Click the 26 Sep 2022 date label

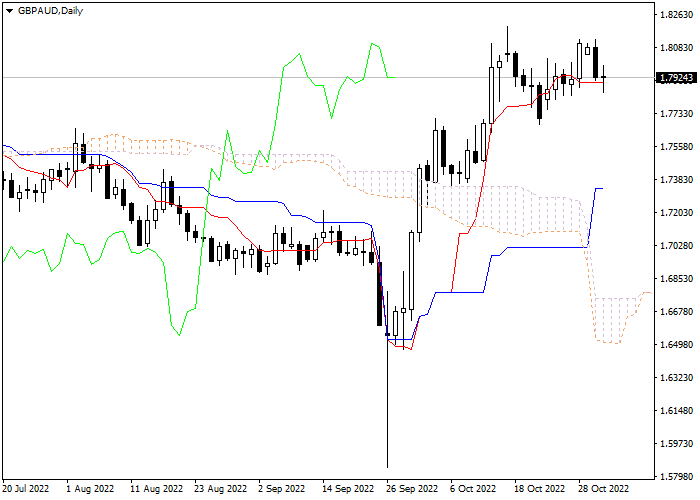point(412,489)
